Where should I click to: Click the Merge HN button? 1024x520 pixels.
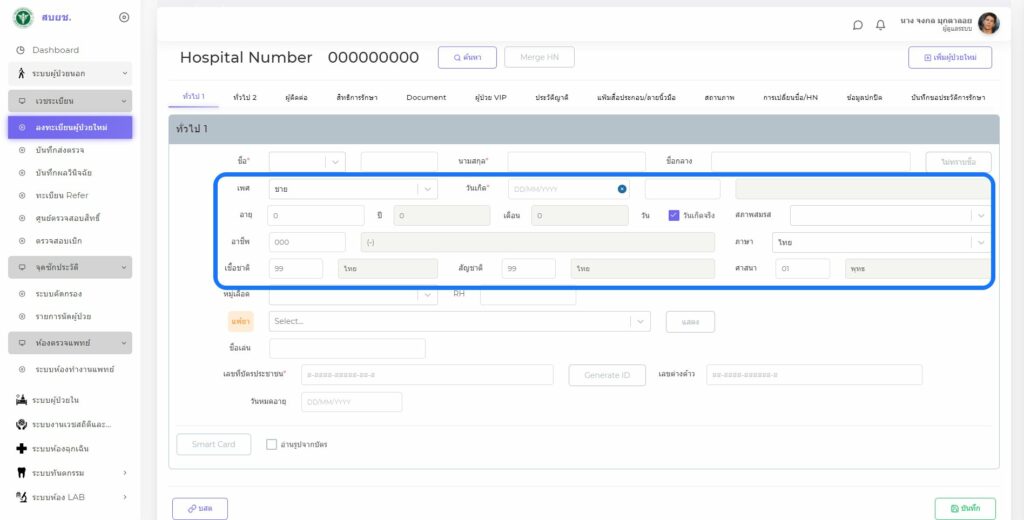tap(539, 58)
